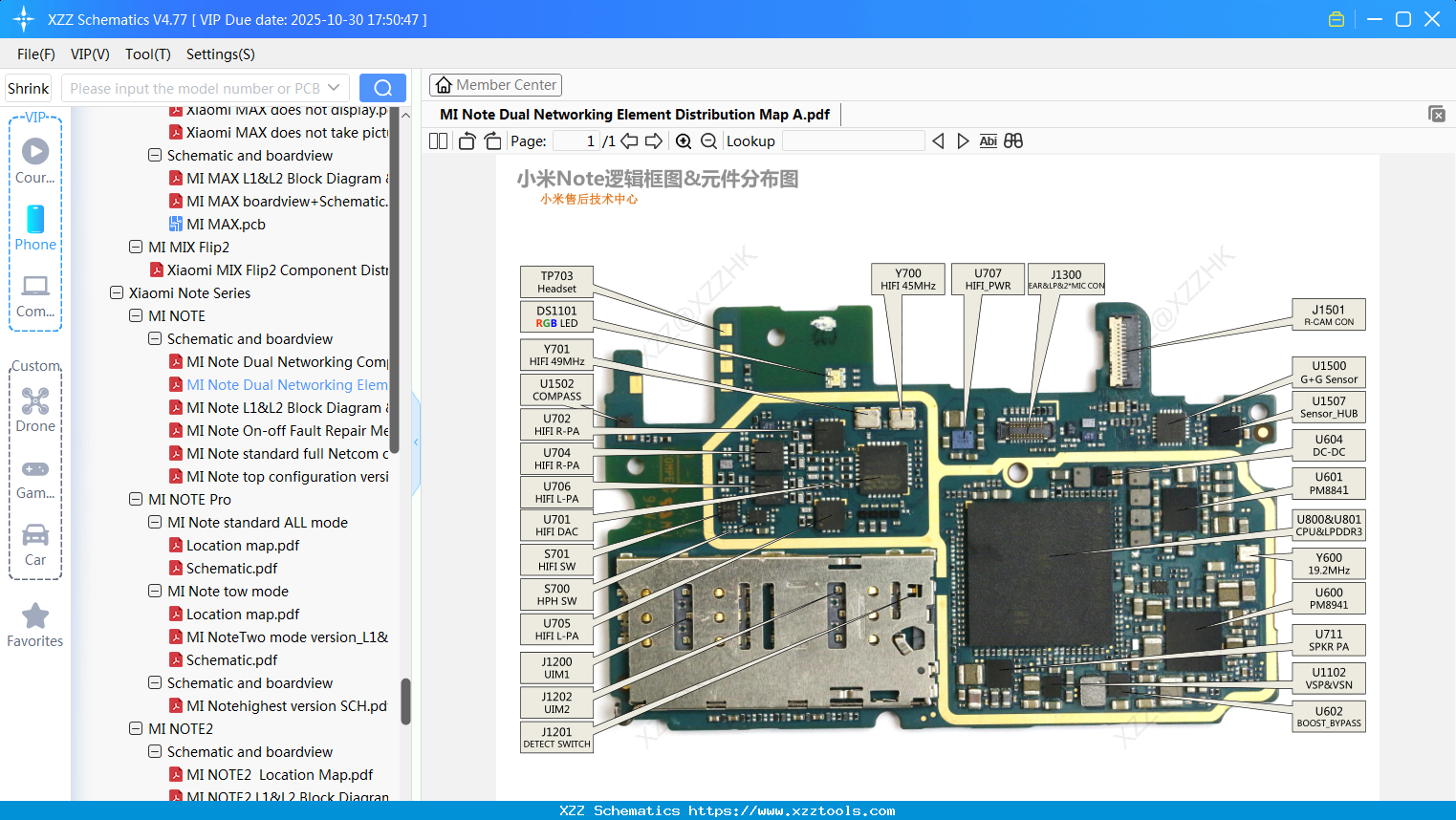
Task: Click the Member Center button
Action: [495, 85]
